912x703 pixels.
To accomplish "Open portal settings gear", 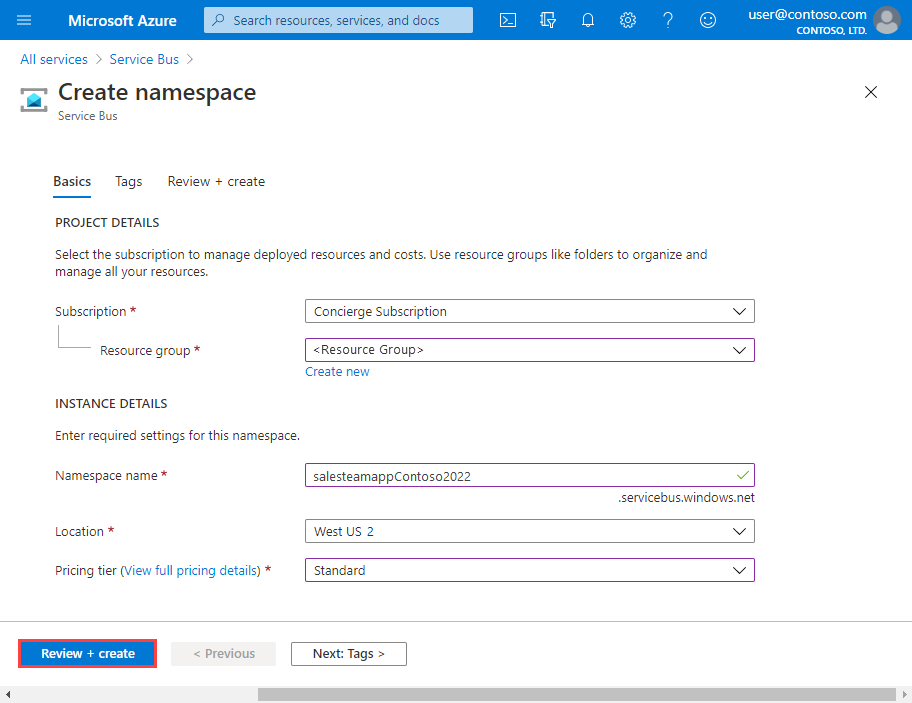I will point(628,20).
